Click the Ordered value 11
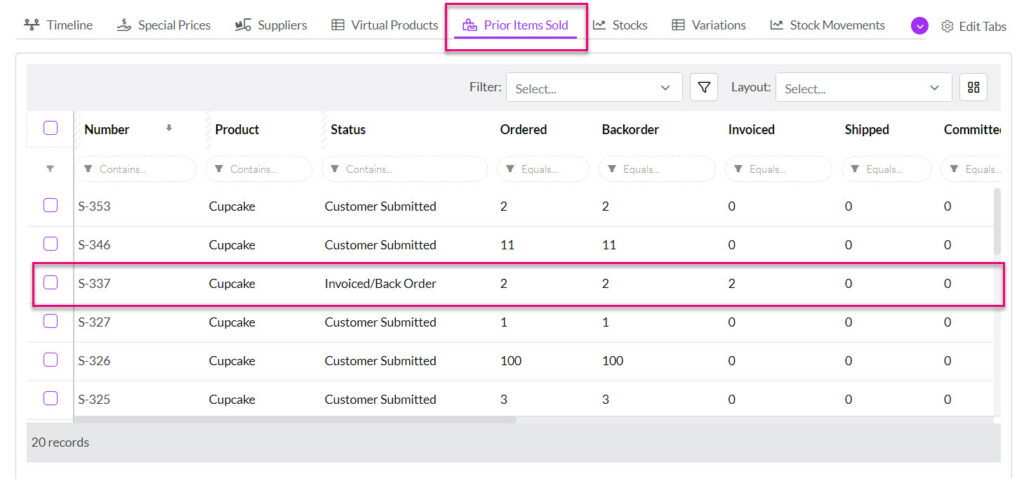Screen dimensions: 1024x479 coord(507,245)
